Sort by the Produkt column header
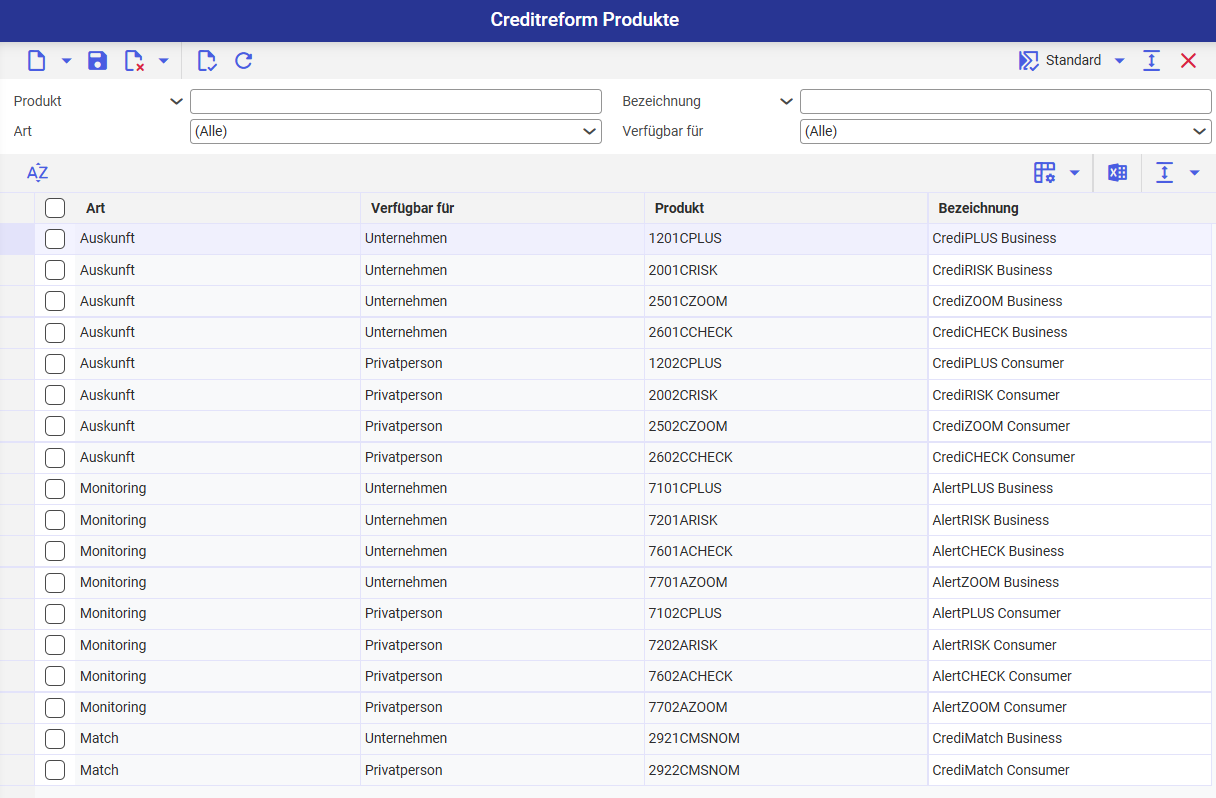Image resolution: width=1216 pixels, height=798 pixels. [679, 208]
